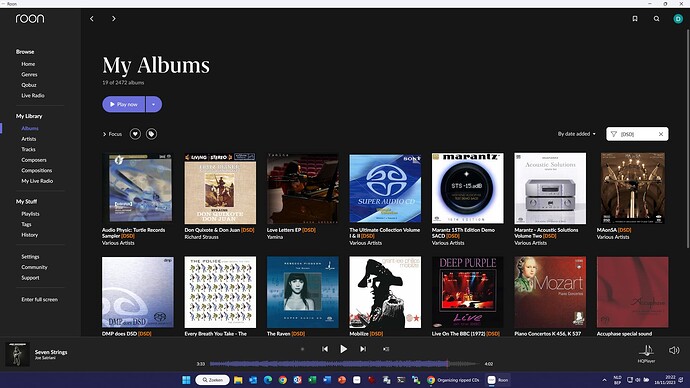Open Marantz 15Th Edition Demo SACD cover
The image size is (690, 388).
tap(468, 188)
